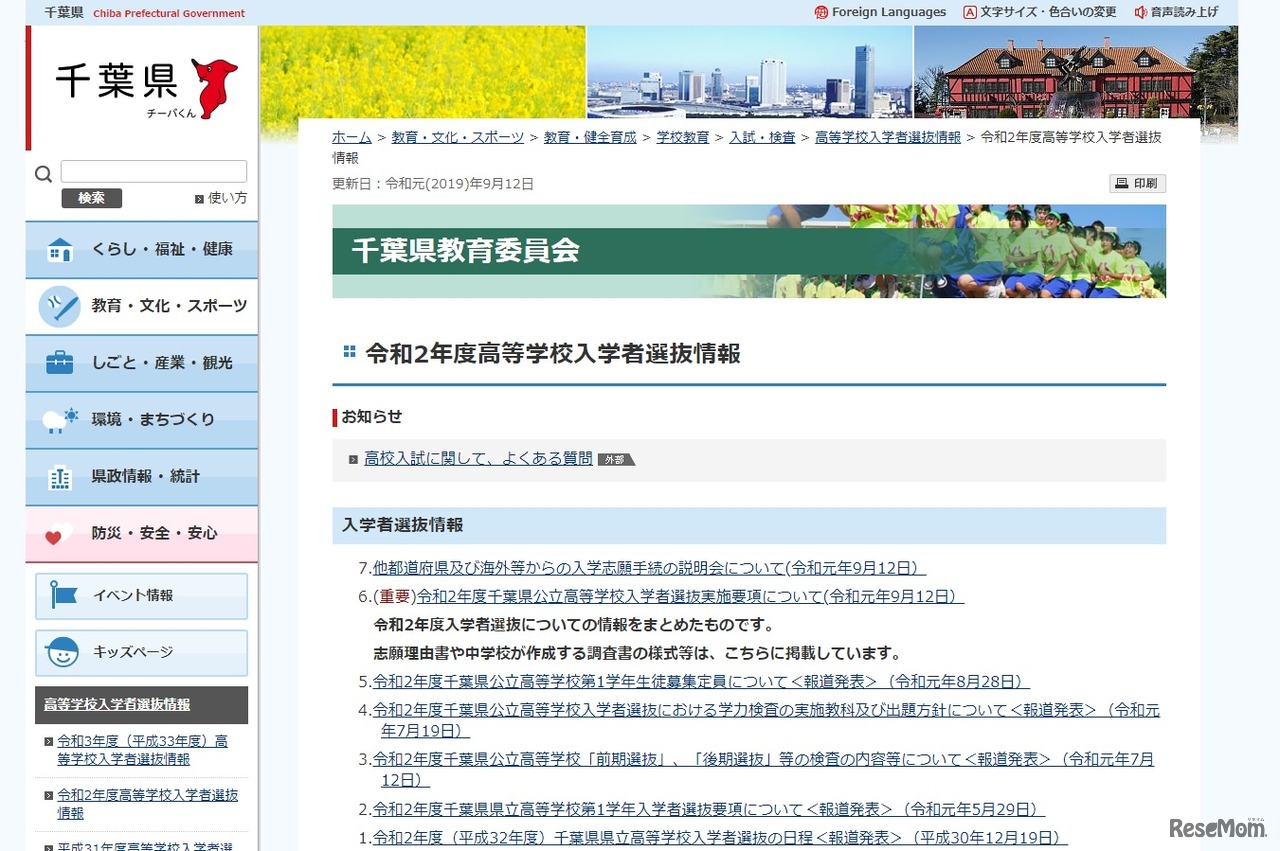Open 教育・文化・スポーツ sidebar menu
The image size is (1280, 851).
[168, 306]
